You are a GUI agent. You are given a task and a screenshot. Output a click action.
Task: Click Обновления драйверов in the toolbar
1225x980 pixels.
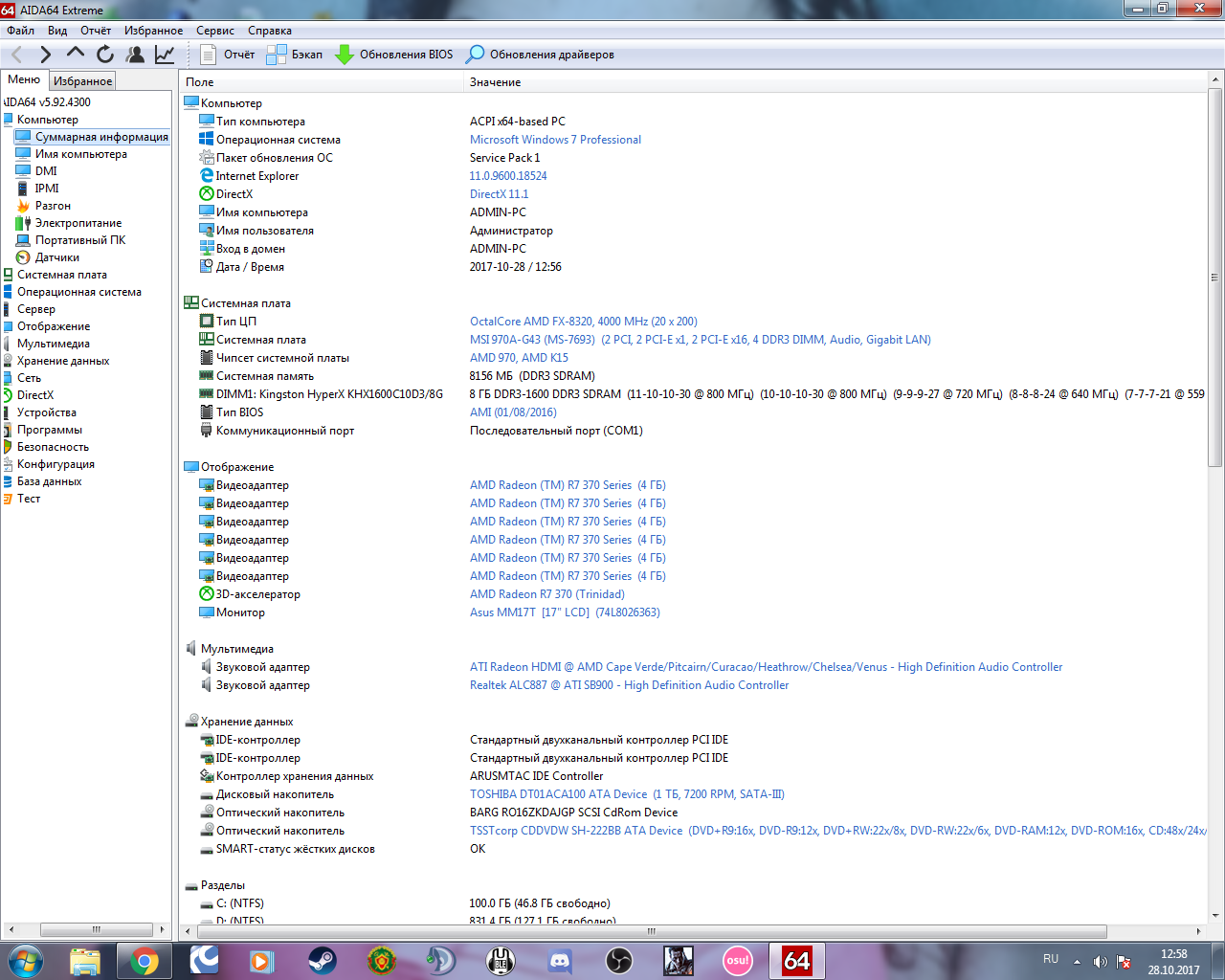point(540,55)
